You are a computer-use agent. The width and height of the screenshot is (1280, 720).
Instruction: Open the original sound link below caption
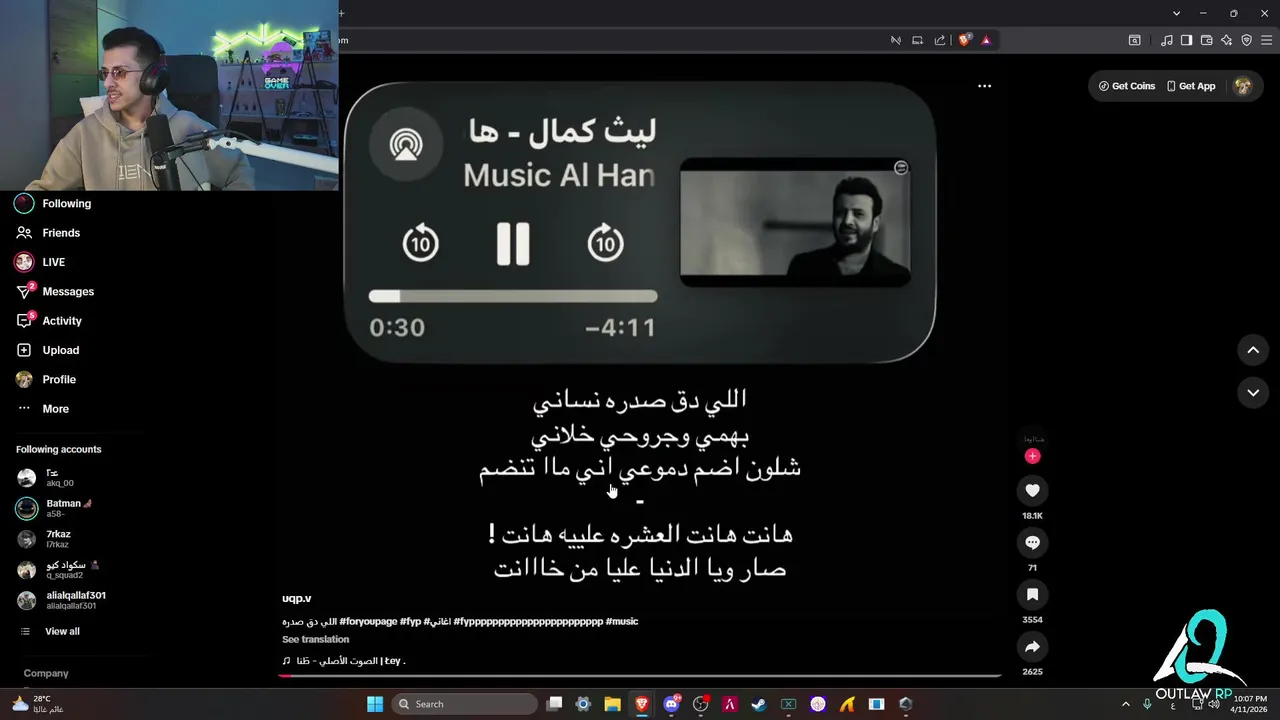pos(344,661)
